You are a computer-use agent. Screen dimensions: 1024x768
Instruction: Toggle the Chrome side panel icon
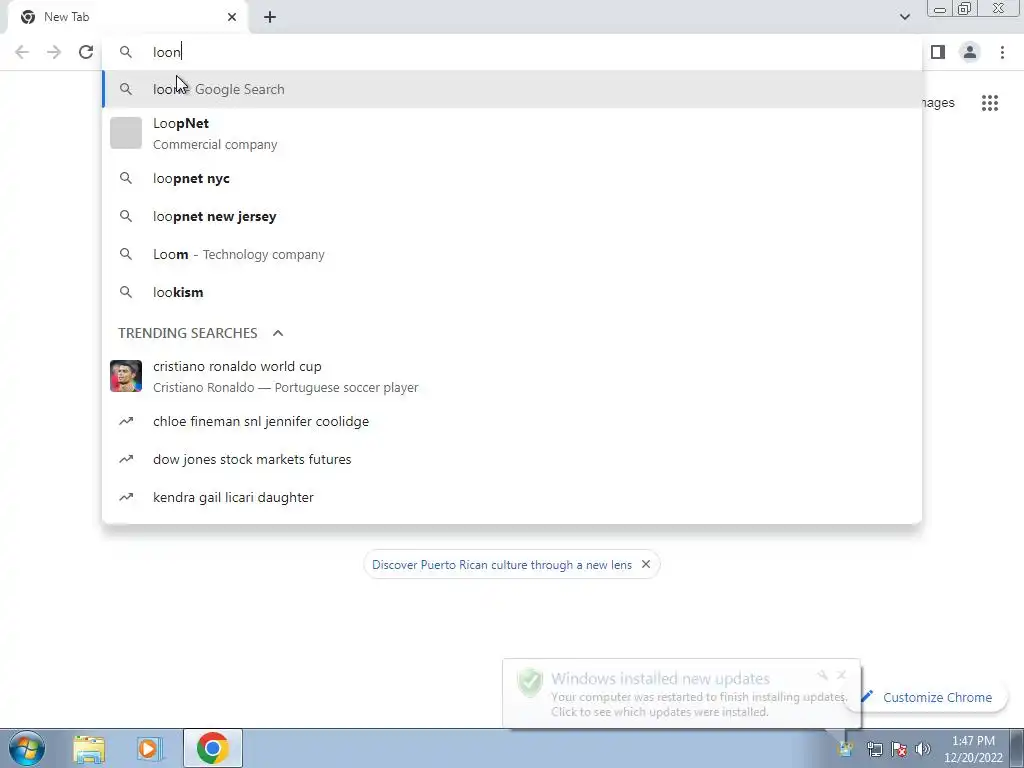938,52
